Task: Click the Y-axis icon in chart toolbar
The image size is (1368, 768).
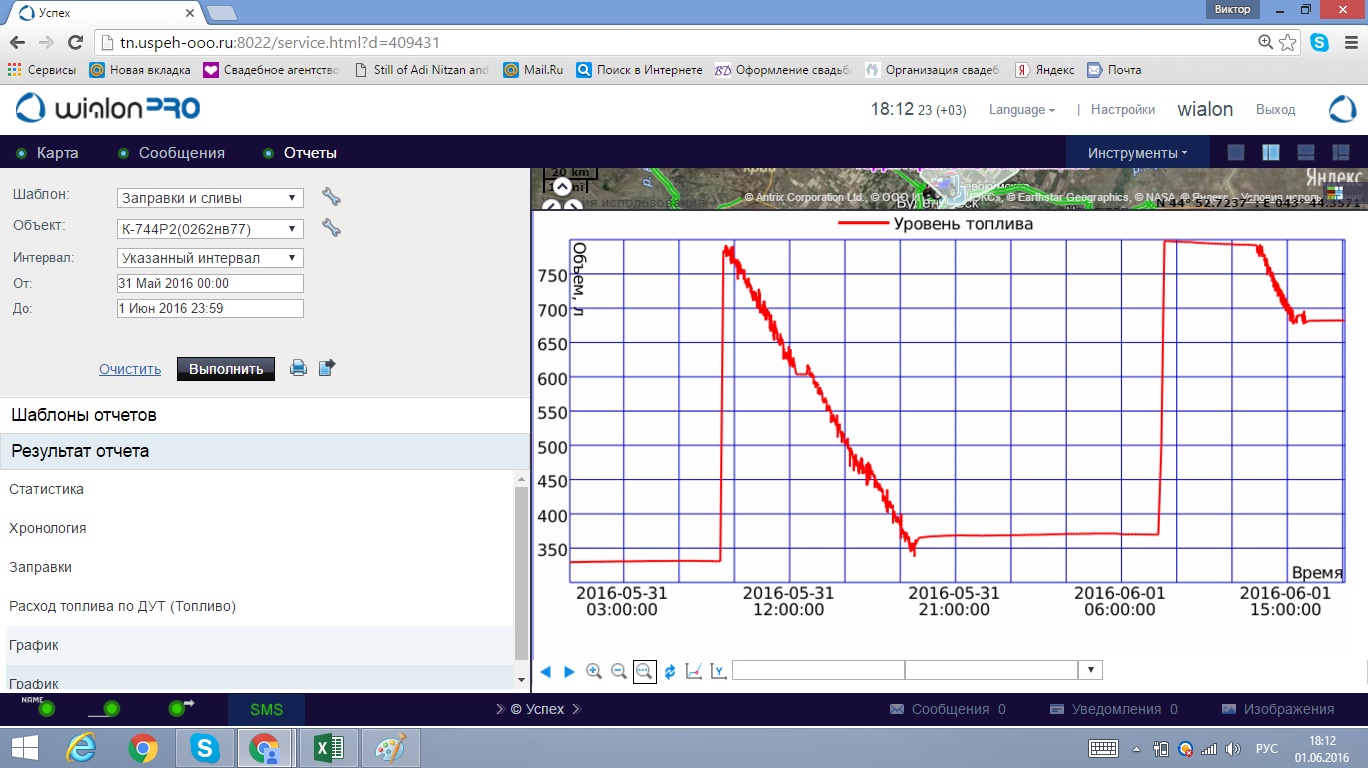Action: tap(718, 671)
